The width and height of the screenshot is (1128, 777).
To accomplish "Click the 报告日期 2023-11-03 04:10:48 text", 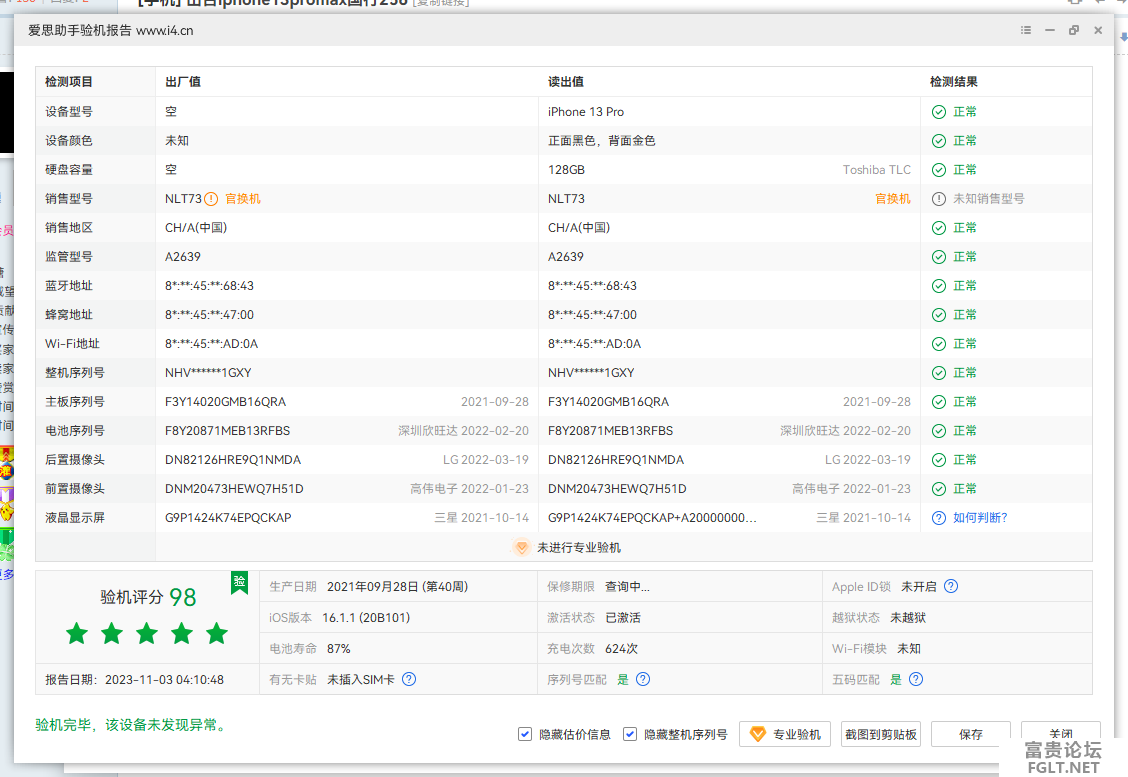I will pyautogui.click(x=135, y=680).
